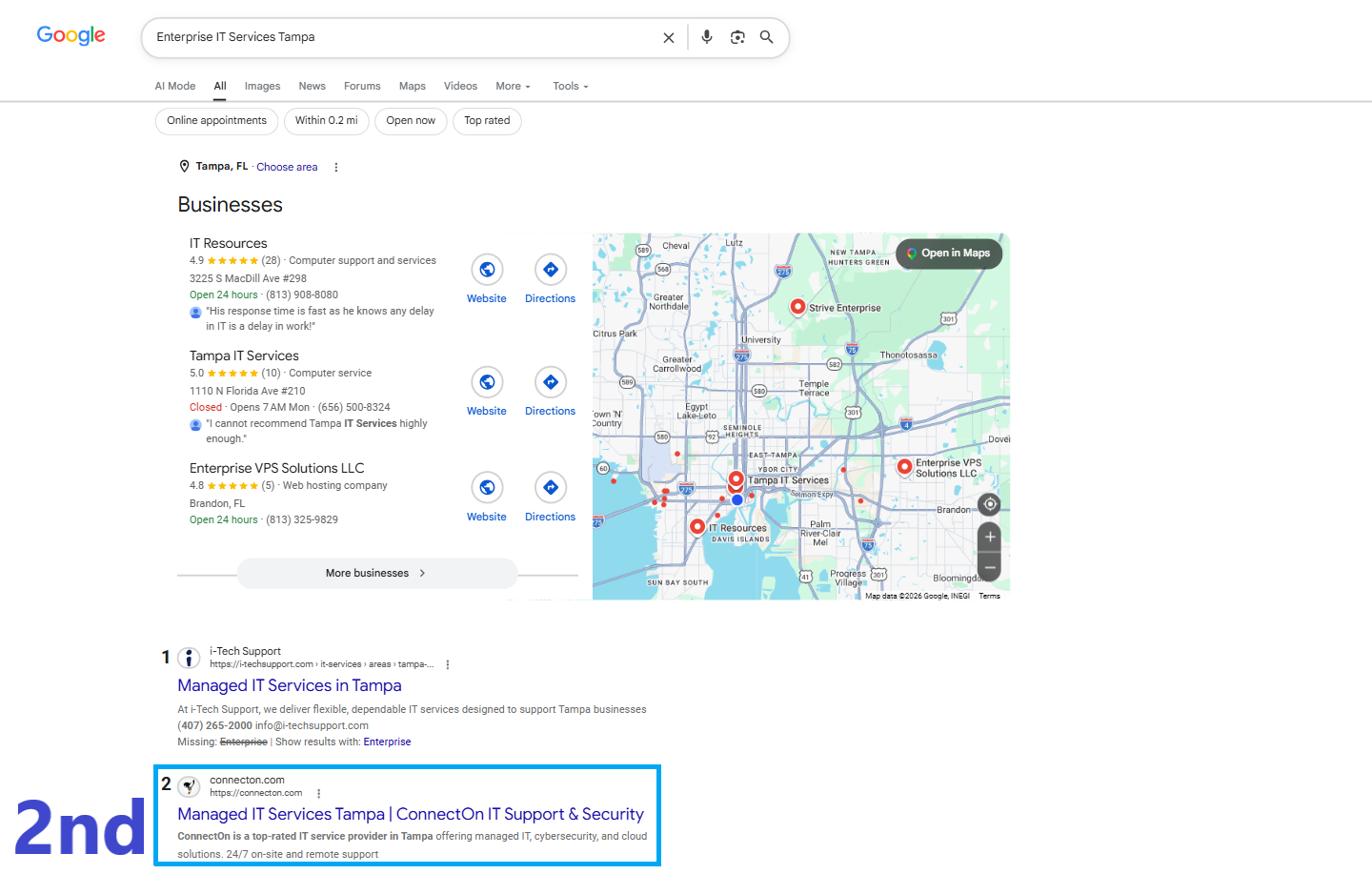The height and width of the screenshot is (874, 1372).
Task: Start a voice search with microphone
Action: pyautogui.click(x=707, y=37)
